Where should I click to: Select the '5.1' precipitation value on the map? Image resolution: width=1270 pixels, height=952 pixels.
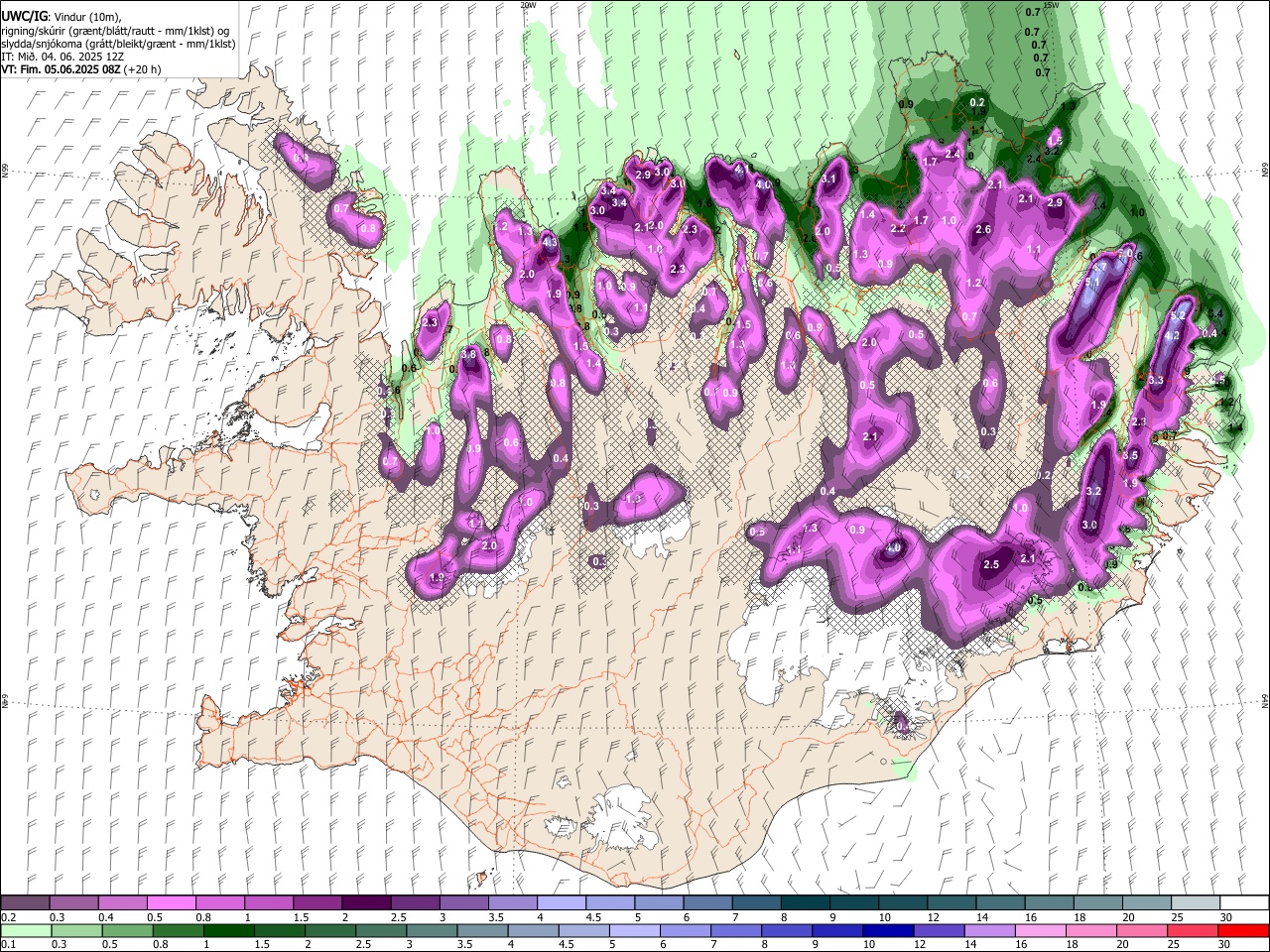click(1092, 283)
